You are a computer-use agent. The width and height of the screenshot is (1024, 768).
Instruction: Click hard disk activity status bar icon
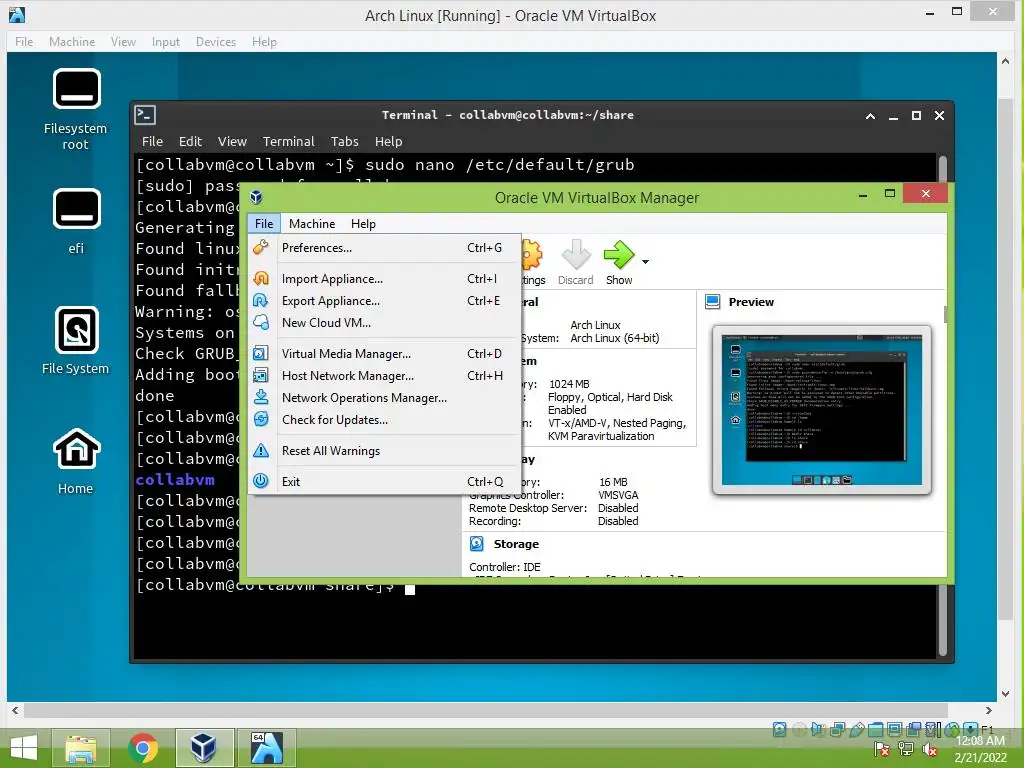[x=779, y=729]
